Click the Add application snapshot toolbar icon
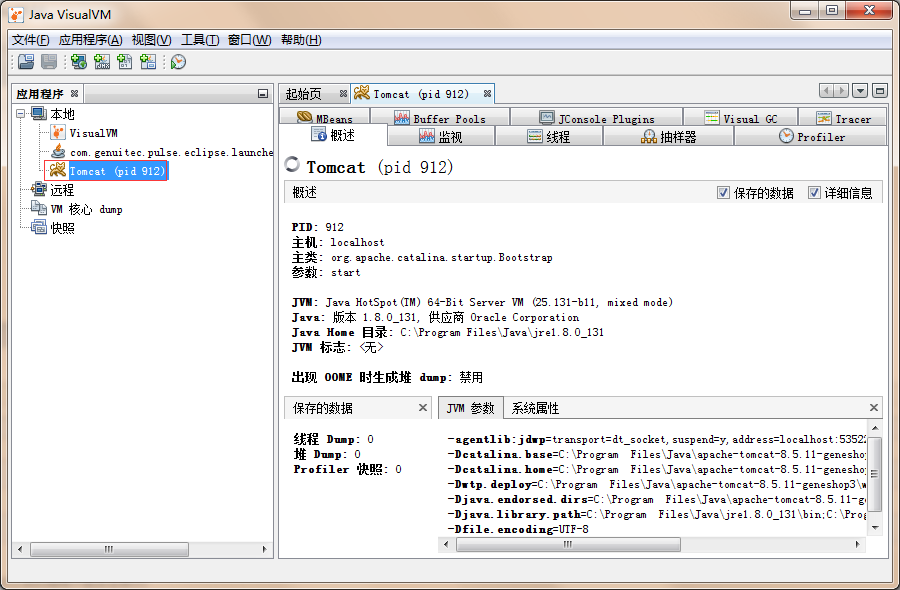Image resolution: width=900 pixels, height=590 pixels. point(148,61)
